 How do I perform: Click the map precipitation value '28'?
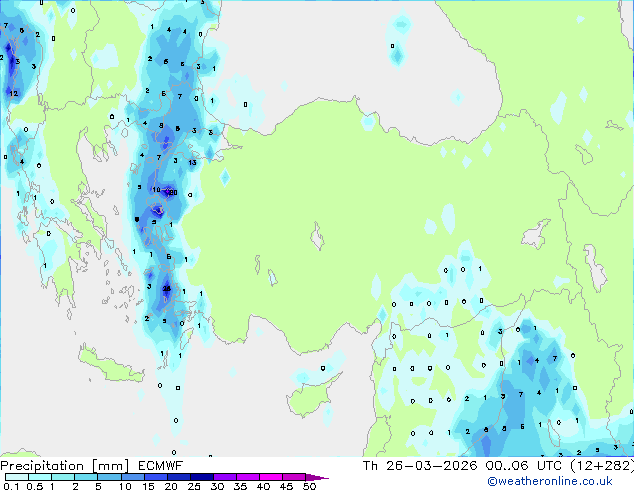[x=167, y=289]
